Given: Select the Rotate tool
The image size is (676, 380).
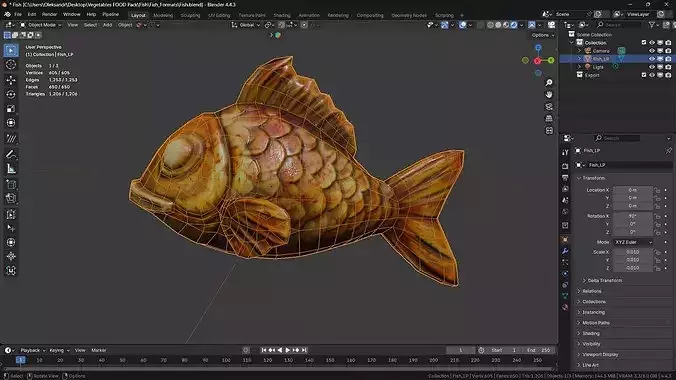Looking at the screenshot, I should pyautogui.click(x=11, y=94).
